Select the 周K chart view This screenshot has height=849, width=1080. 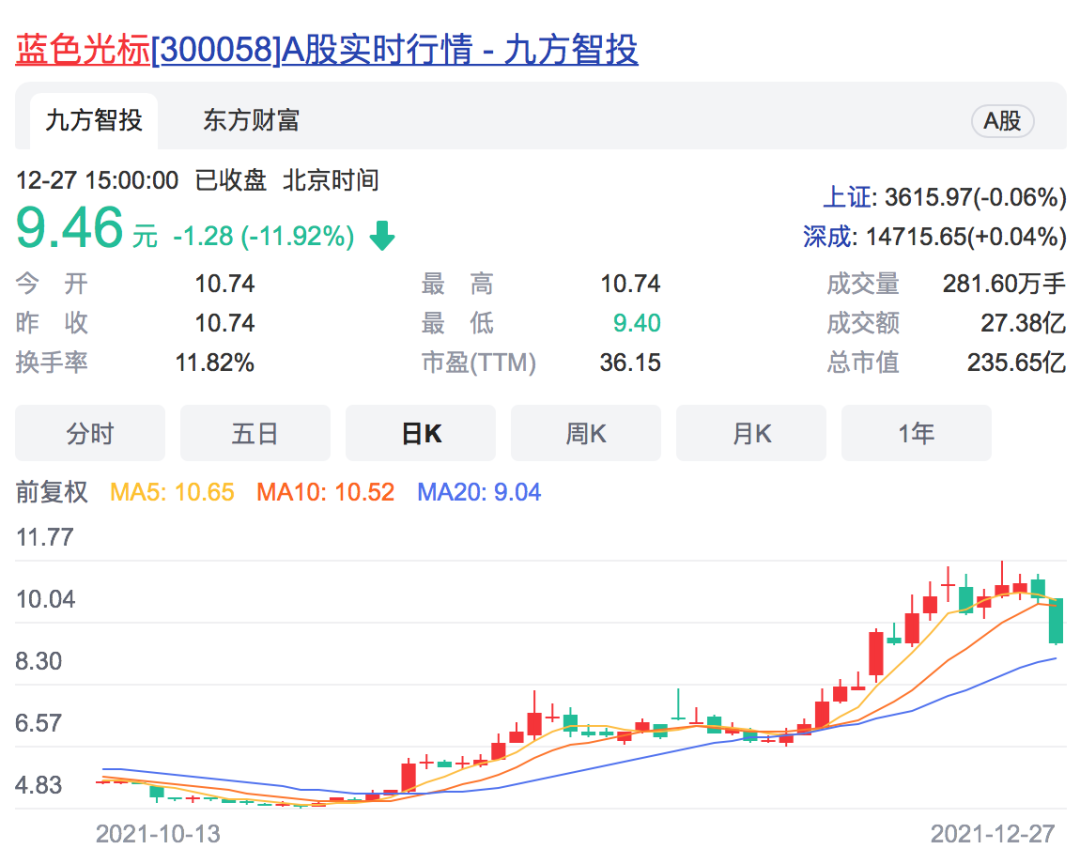coord(586,433)
